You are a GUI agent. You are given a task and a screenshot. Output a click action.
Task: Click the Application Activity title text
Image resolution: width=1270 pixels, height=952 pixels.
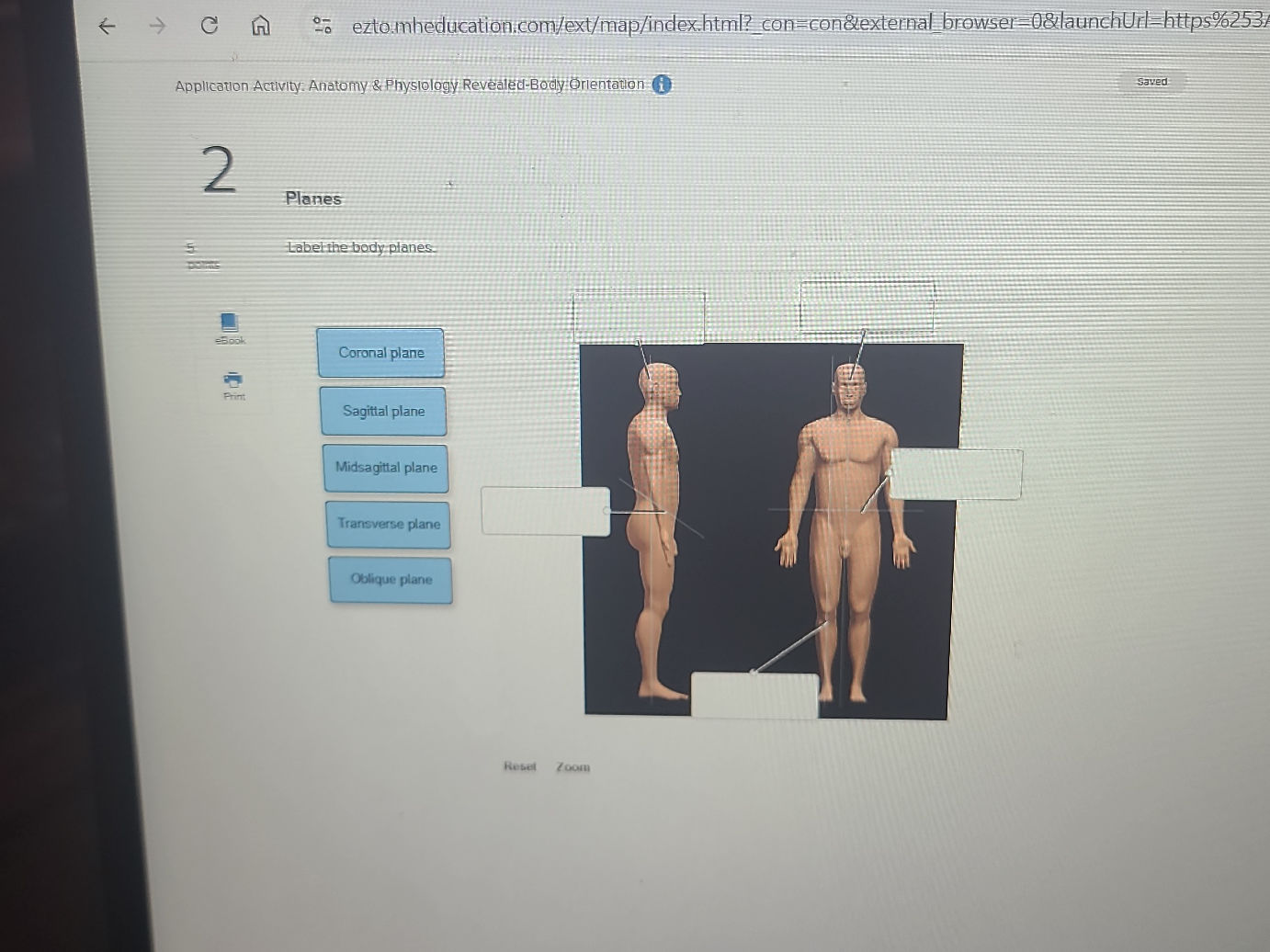pyautogui.click(x=410, y=85)
